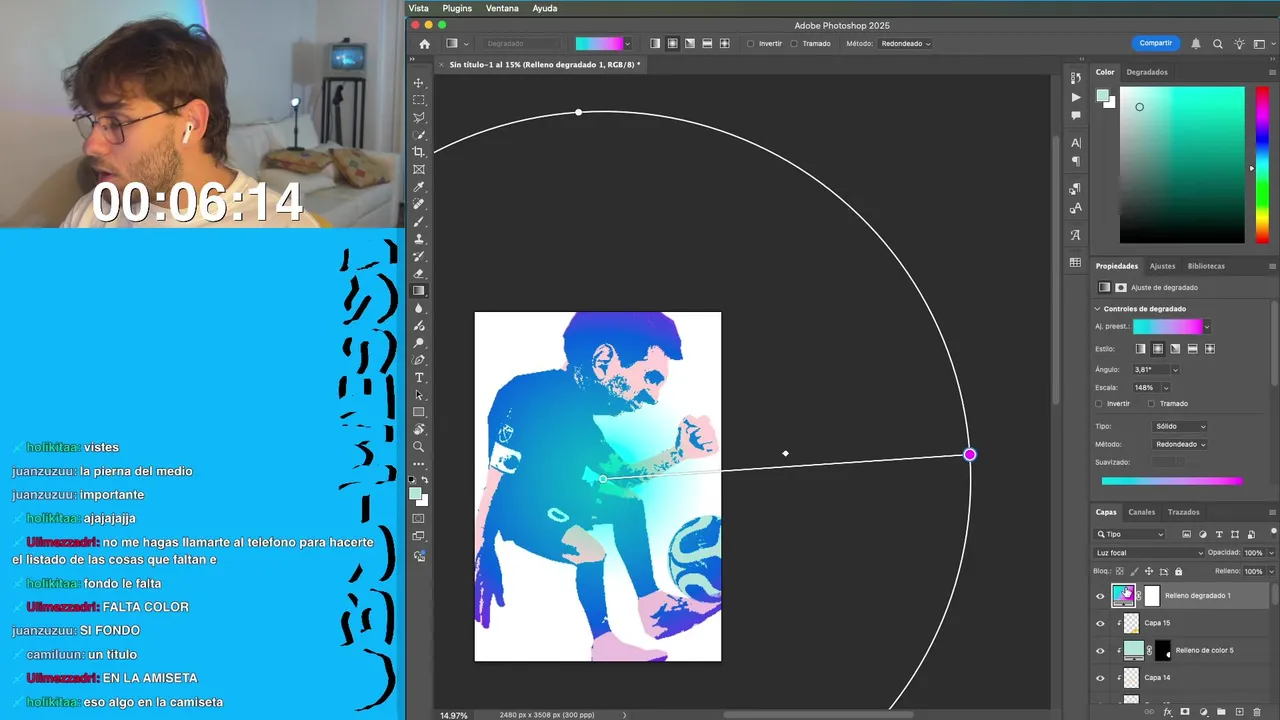Hide the Relleno degradado 1 layer
1280x720 pixels.
[1101, 596]
